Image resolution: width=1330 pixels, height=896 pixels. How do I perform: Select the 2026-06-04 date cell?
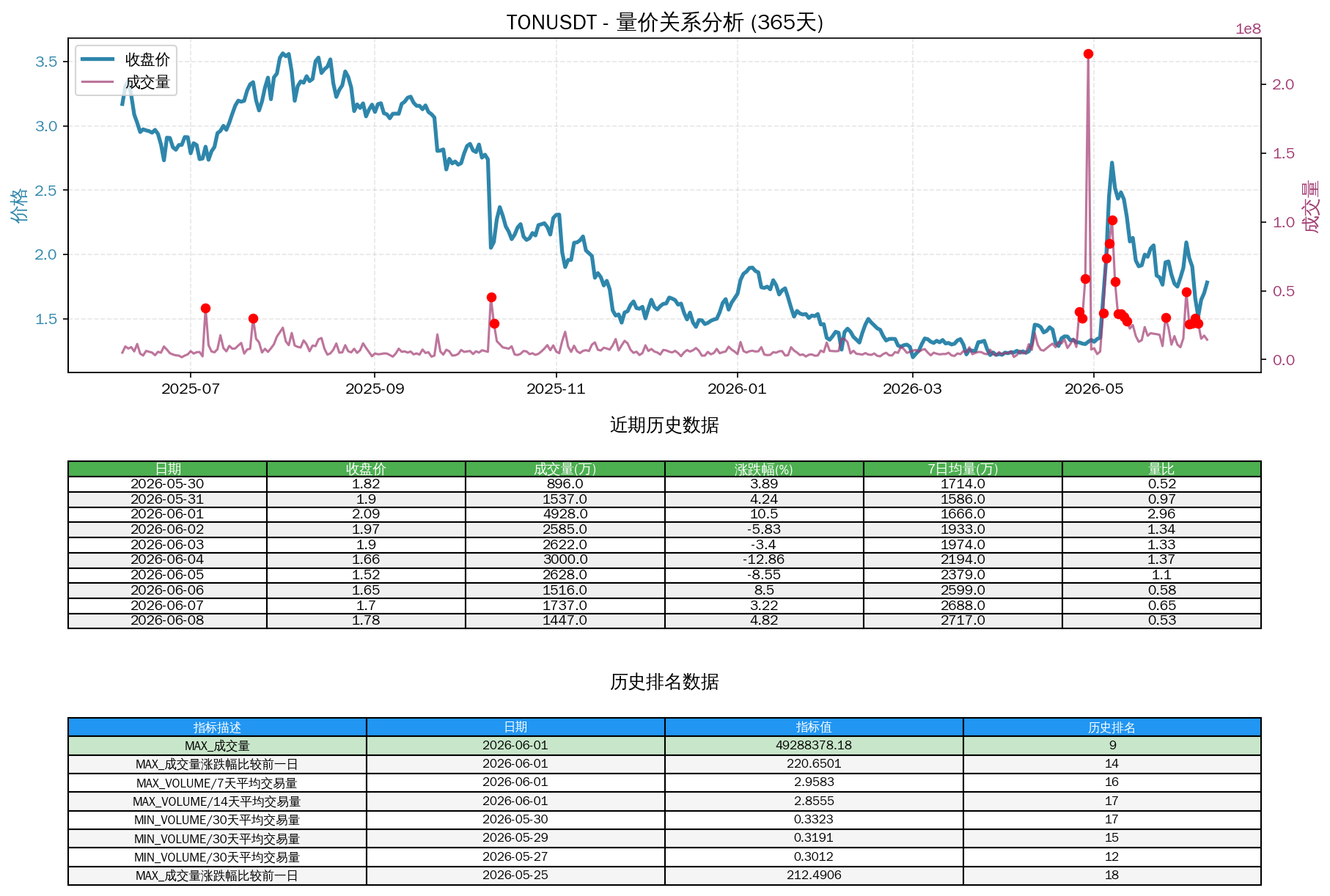168,559
